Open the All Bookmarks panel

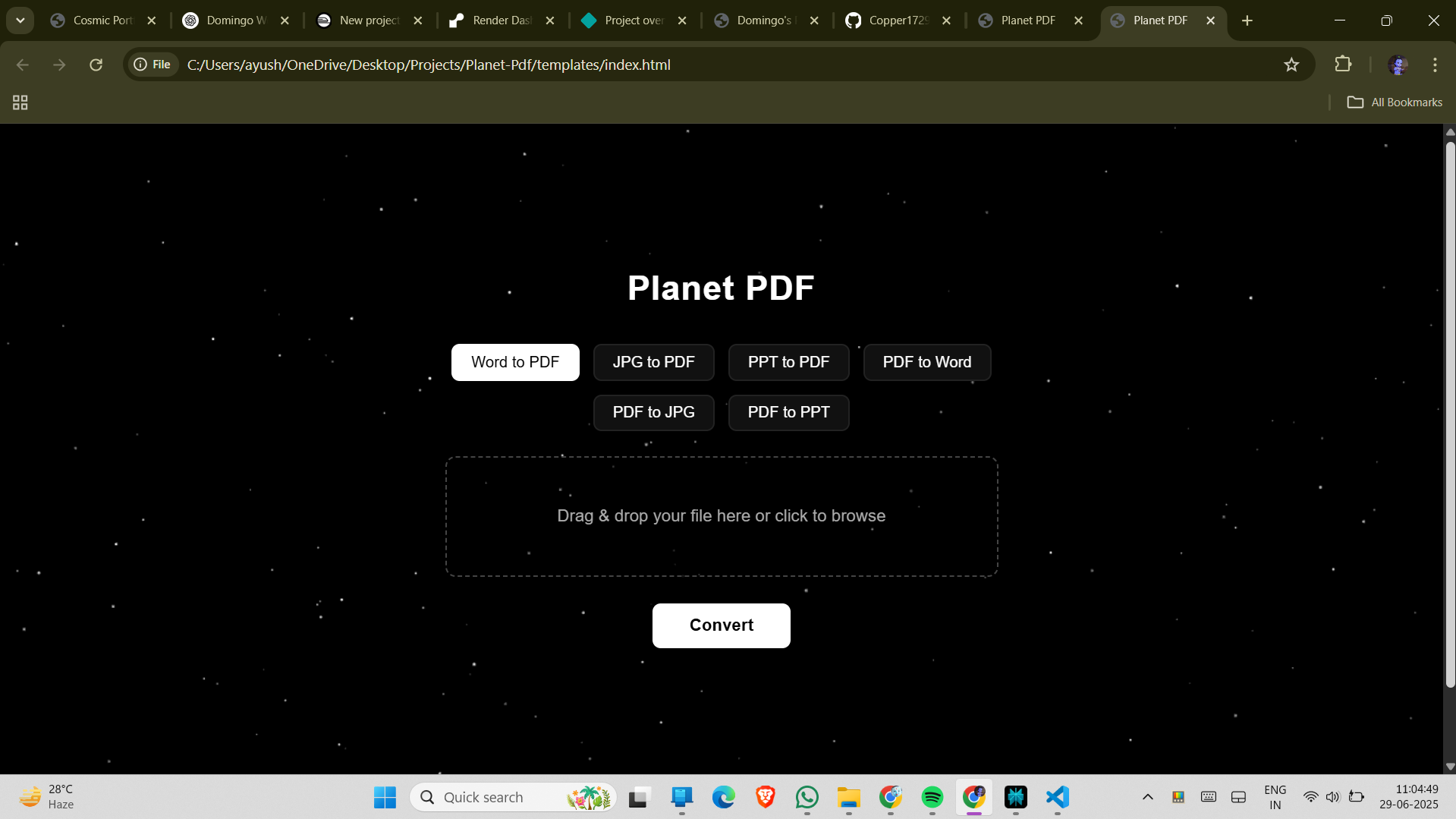[x=1395, y=102]
